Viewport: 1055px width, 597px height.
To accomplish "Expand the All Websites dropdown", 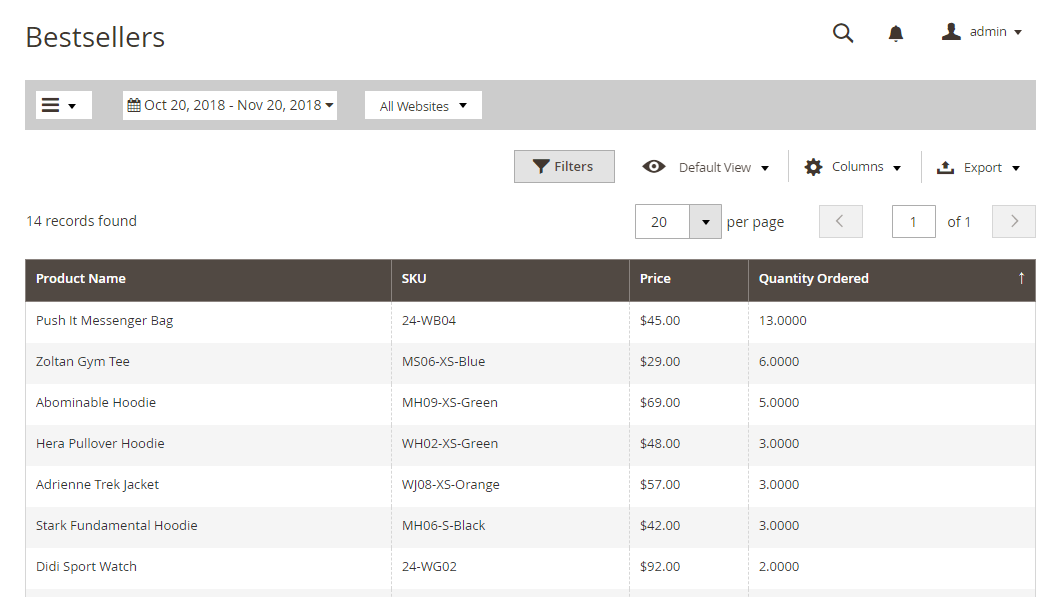I will coord(423,106).
